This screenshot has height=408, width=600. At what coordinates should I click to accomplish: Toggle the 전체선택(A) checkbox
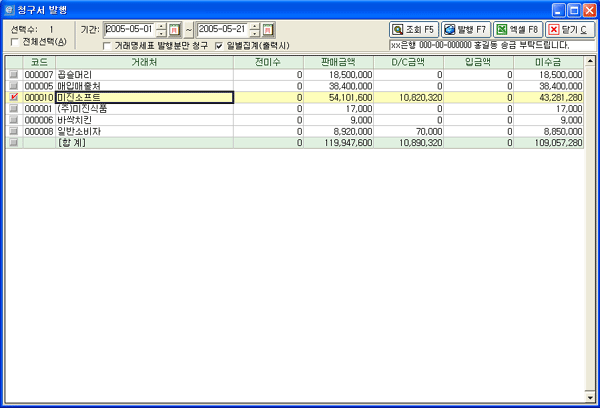[x=15, y=42]
